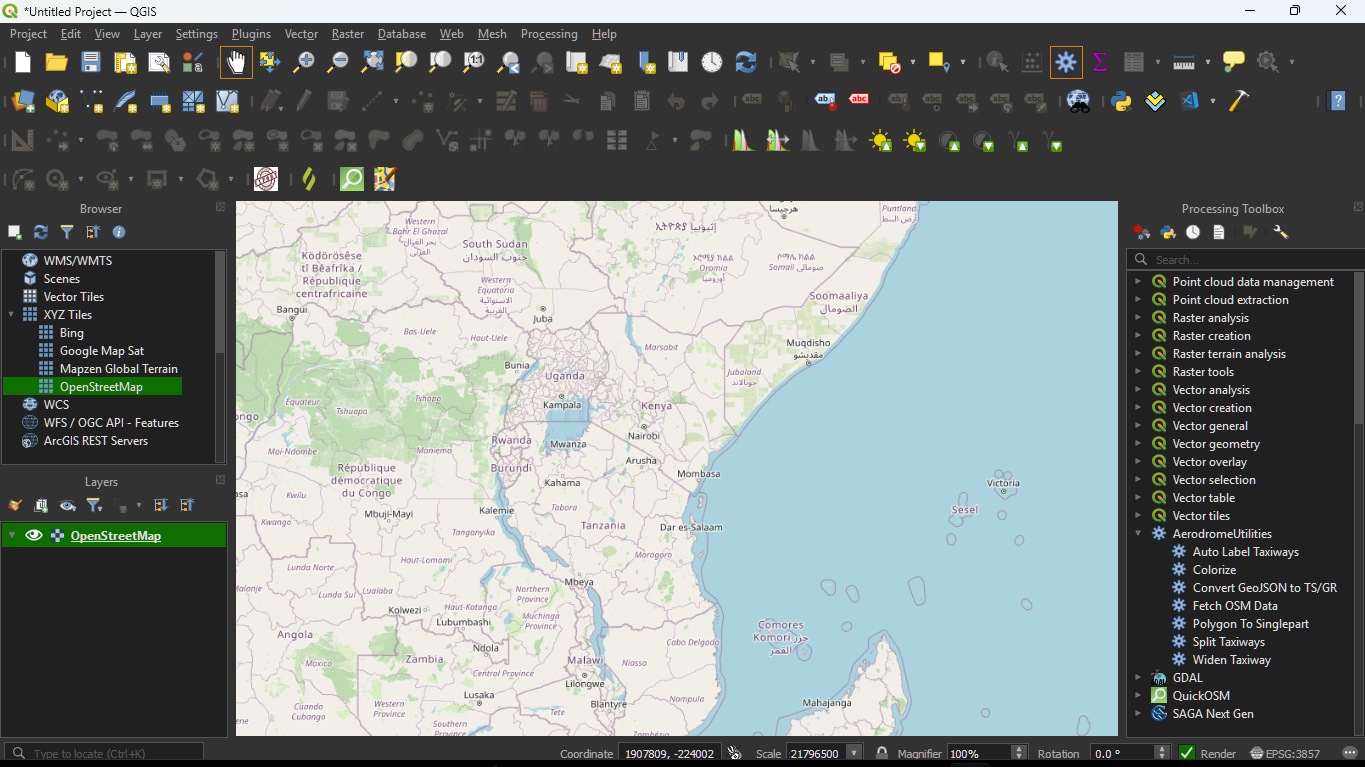Open the Temporal Controller clock icon
This screenshot has width=1365, height=767.
click(711, 63)
